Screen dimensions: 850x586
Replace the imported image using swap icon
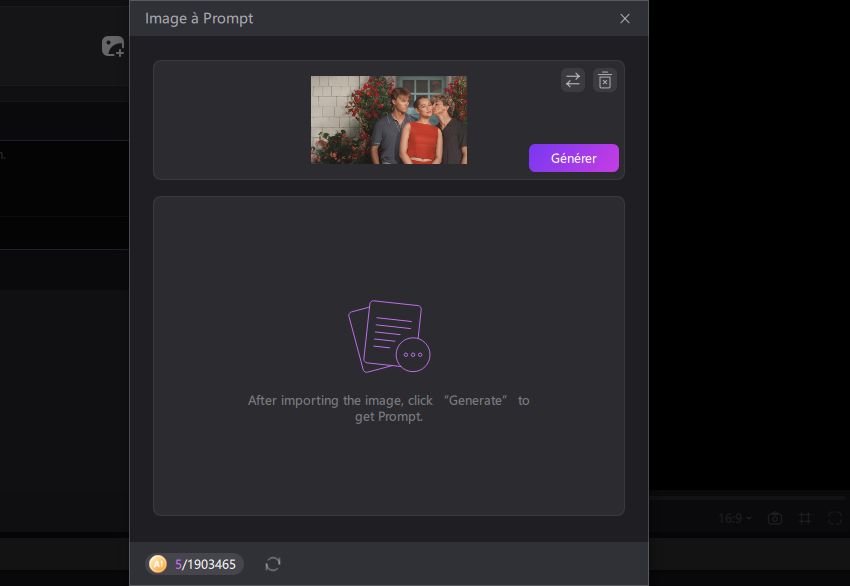tap(573, 81)
